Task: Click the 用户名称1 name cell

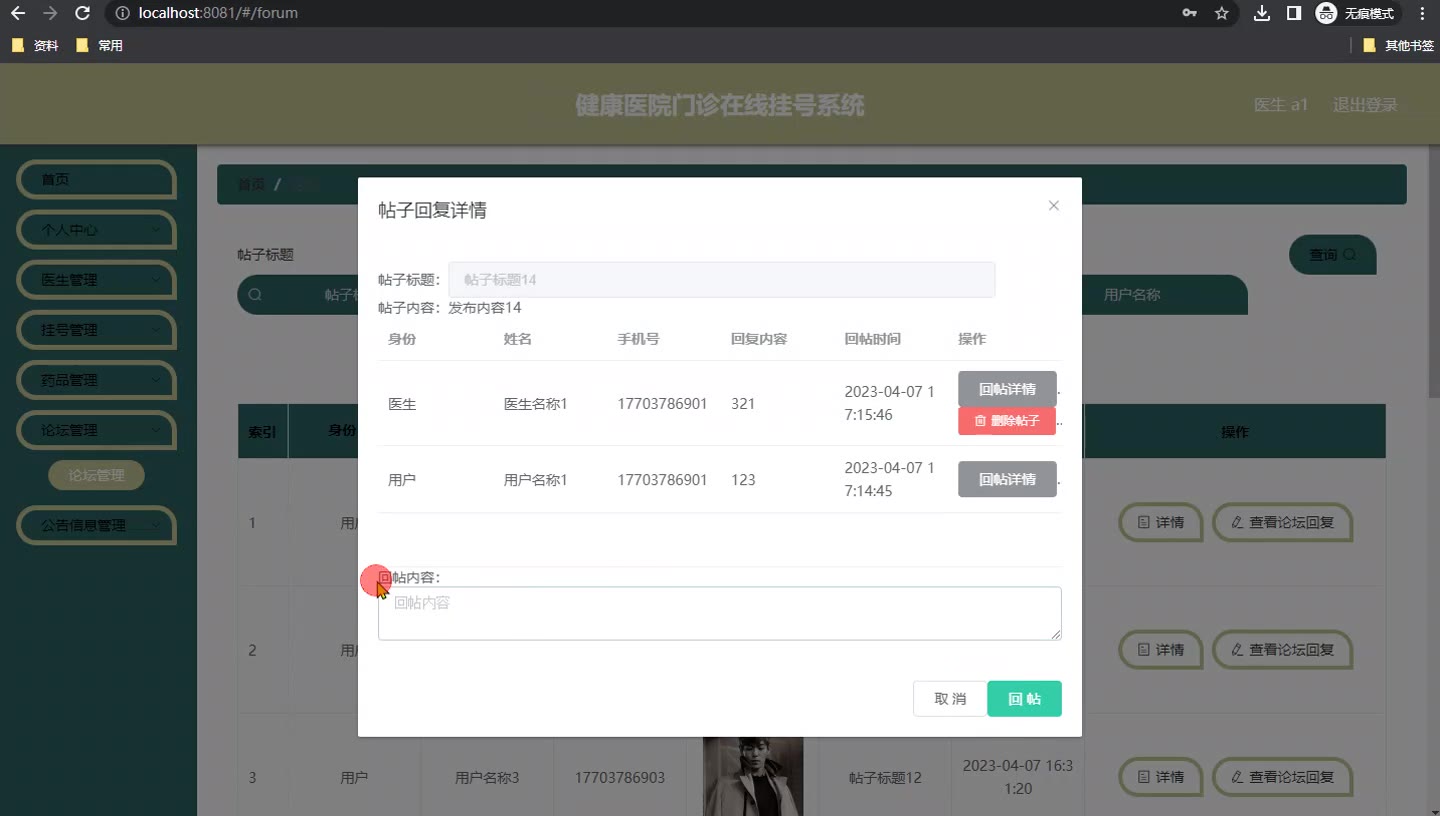Action: click(x=535, y=480)
